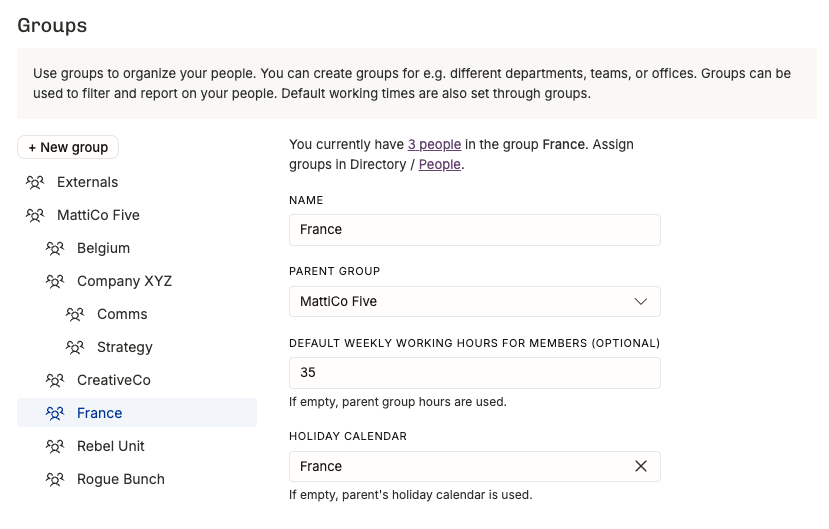Select the France group in tree
The height and width of the screenshot is (529, 829).
click(99, 413)
